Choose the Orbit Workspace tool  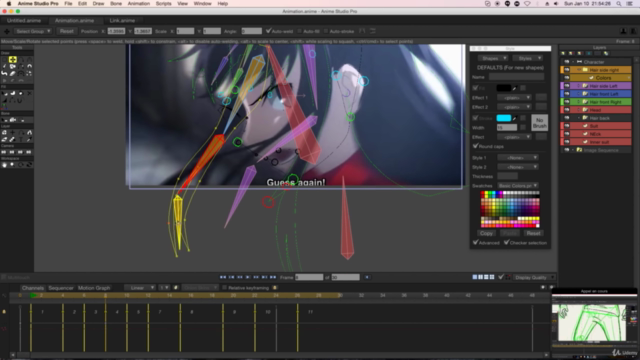[x=29, y=164]
